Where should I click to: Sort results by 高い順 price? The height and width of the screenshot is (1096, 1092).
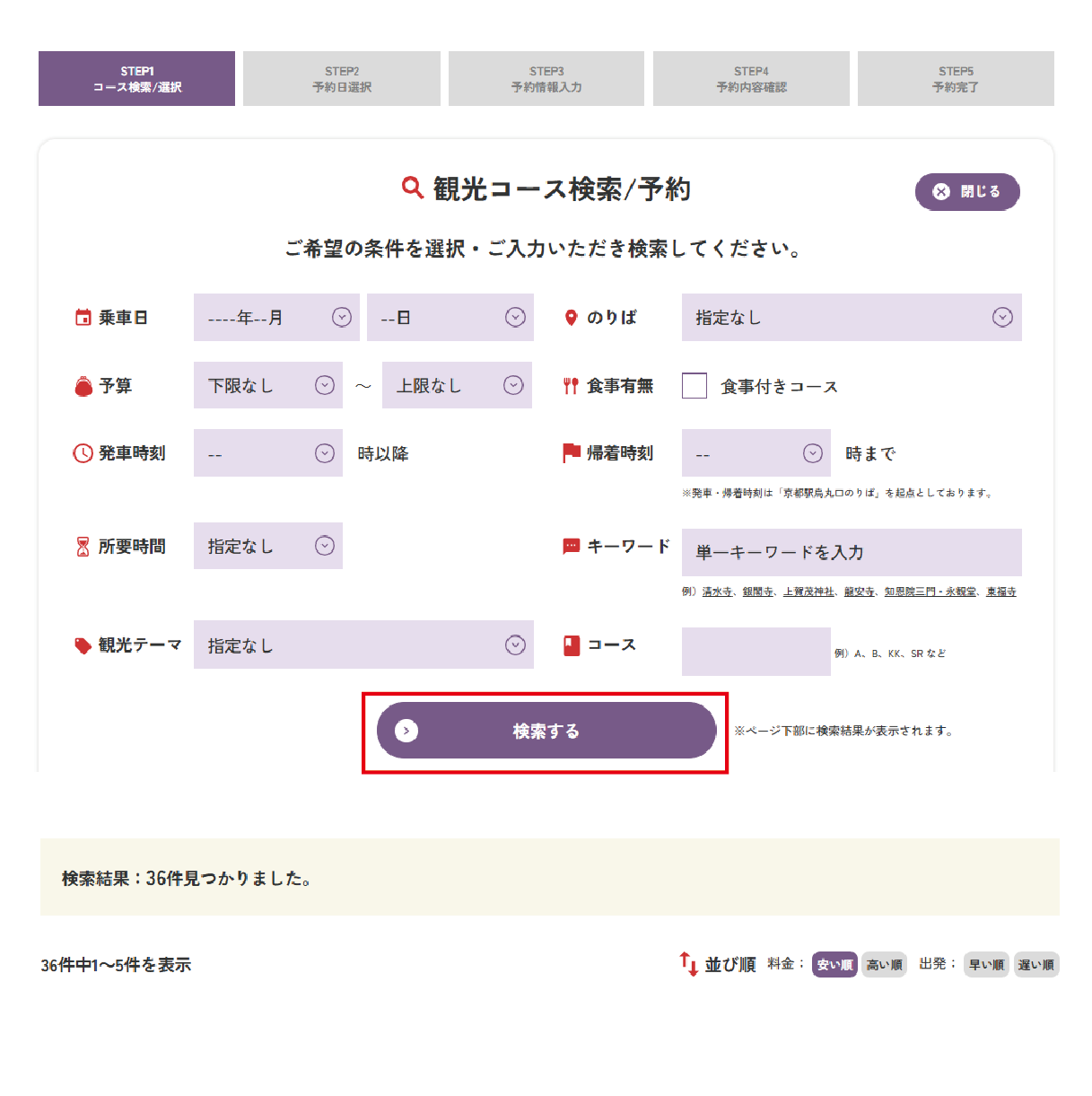[x=884, y=965]
